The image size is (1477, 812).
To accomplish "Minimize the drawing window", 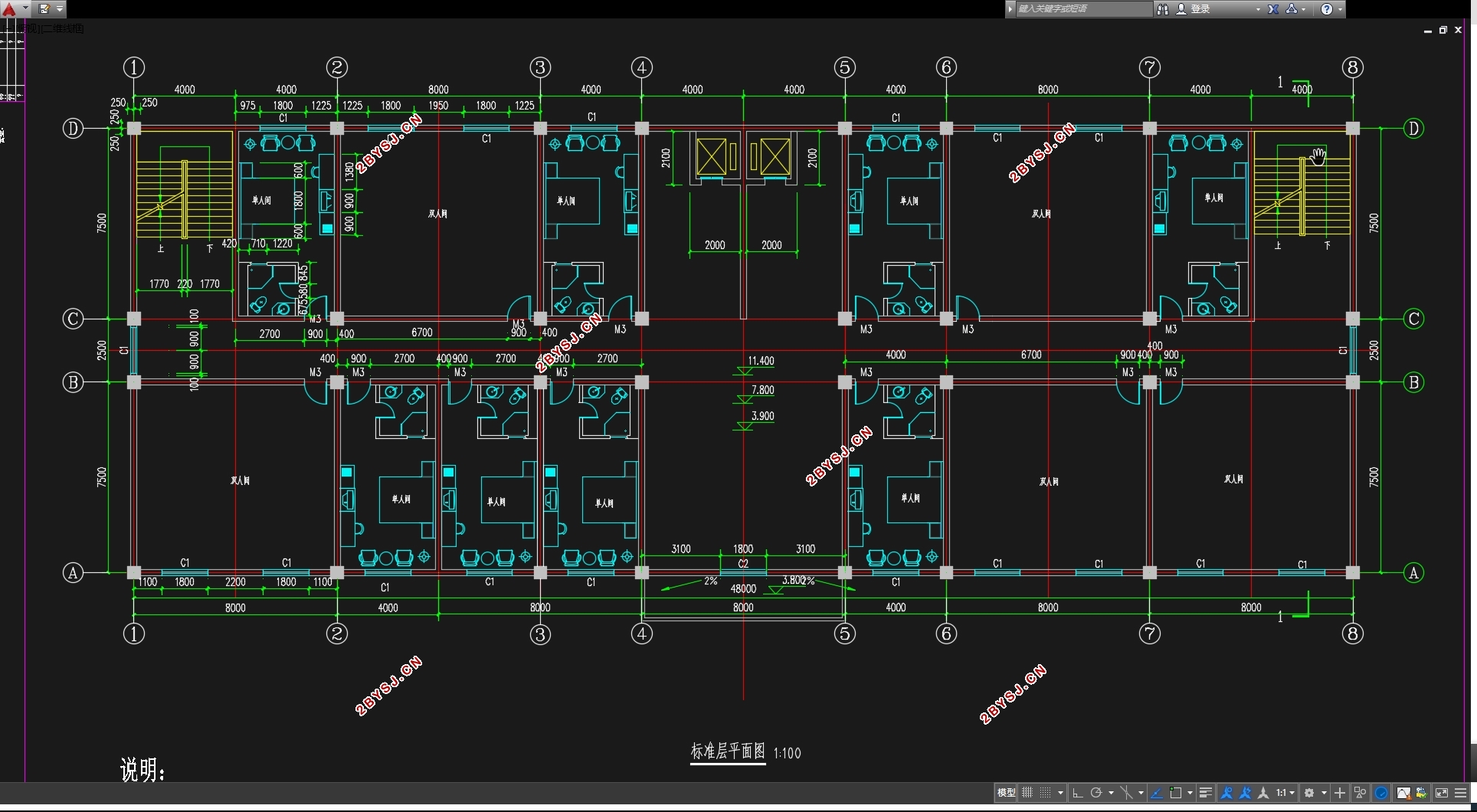I will coord(1428,31).
